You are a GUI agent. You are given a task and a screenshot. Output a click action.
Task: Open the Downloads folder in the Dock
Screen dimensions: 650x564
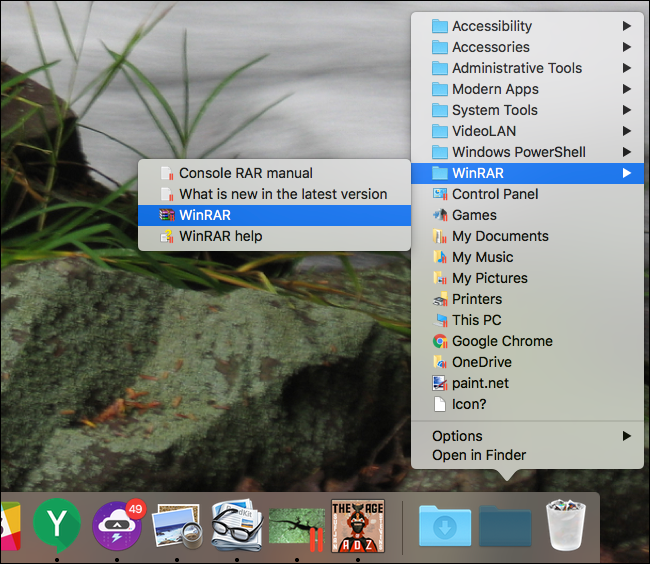(x=445, y=525)
